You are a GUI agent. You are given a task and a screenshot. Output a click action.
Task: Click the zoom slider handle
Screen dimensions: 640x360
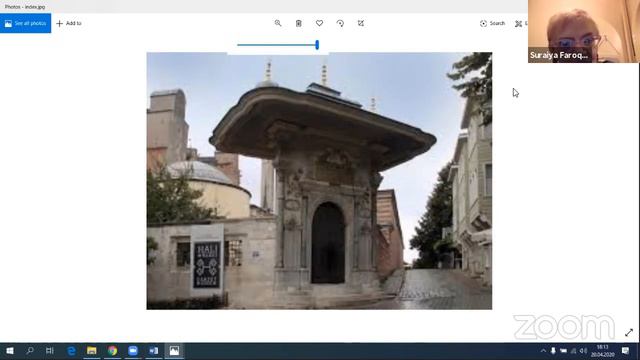click(x=317, y=45)
